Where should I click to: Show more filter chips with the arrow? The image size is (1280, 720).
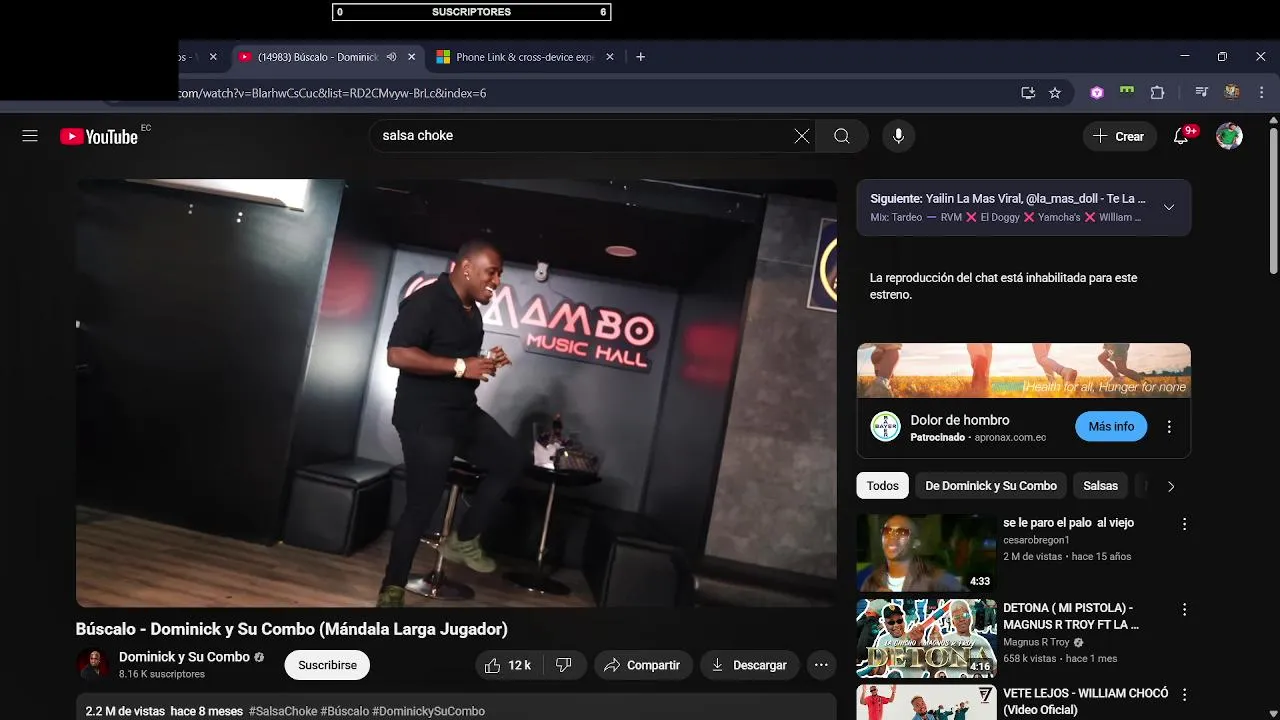pos(1171,486)
